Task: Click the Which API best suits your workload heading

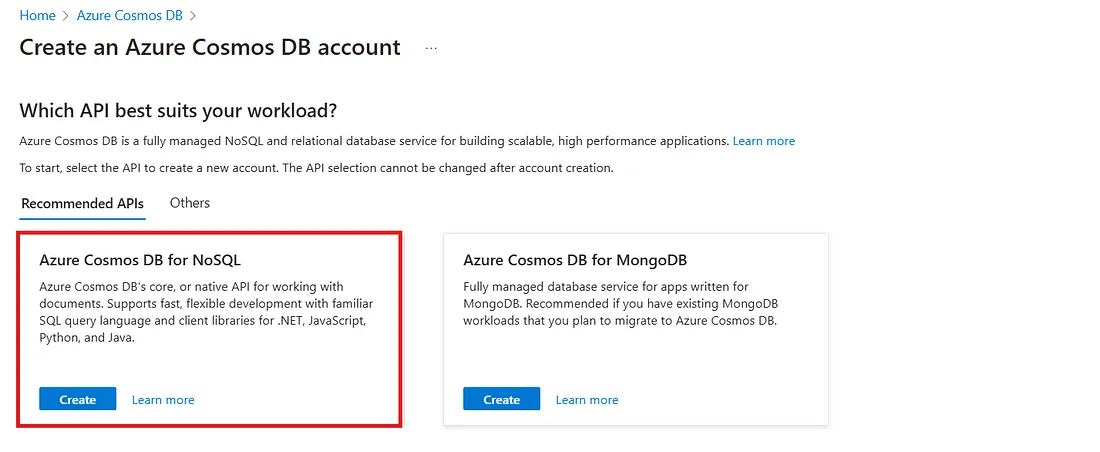Action: 178,110
